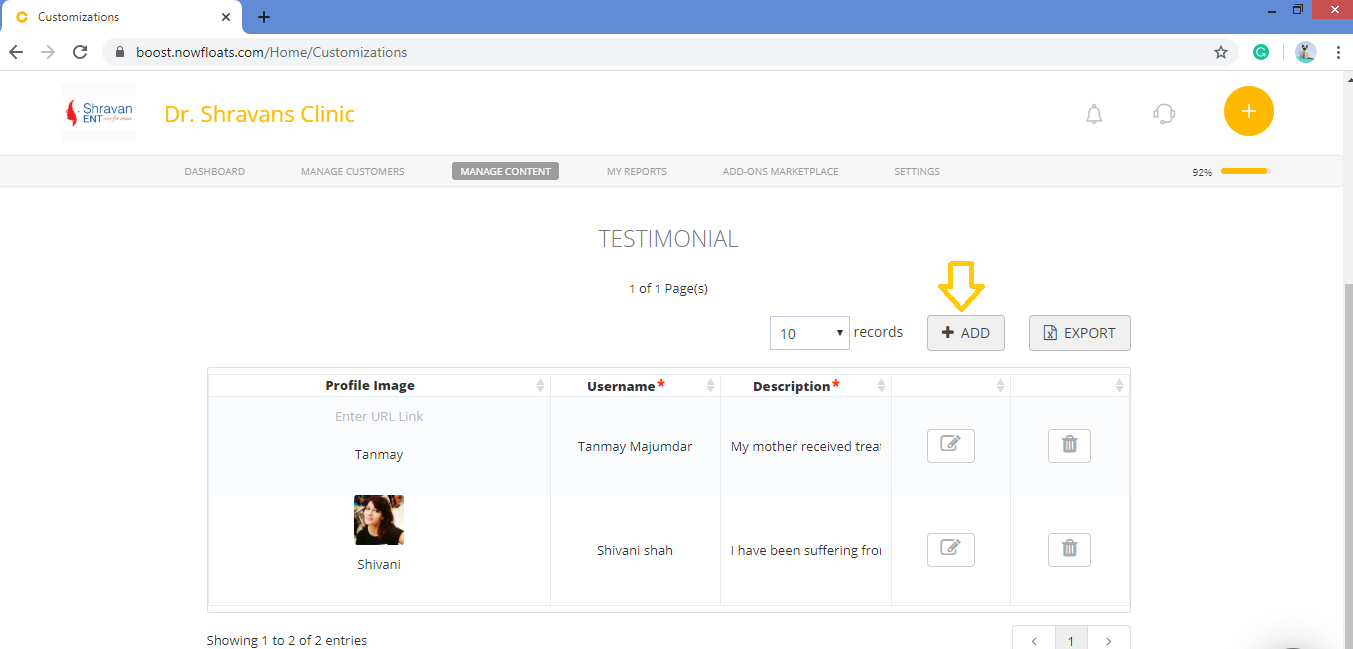The height and width of the screenshot is (649, 1353).
Task: Open the support headset icon
Action: coord(1164,114)
